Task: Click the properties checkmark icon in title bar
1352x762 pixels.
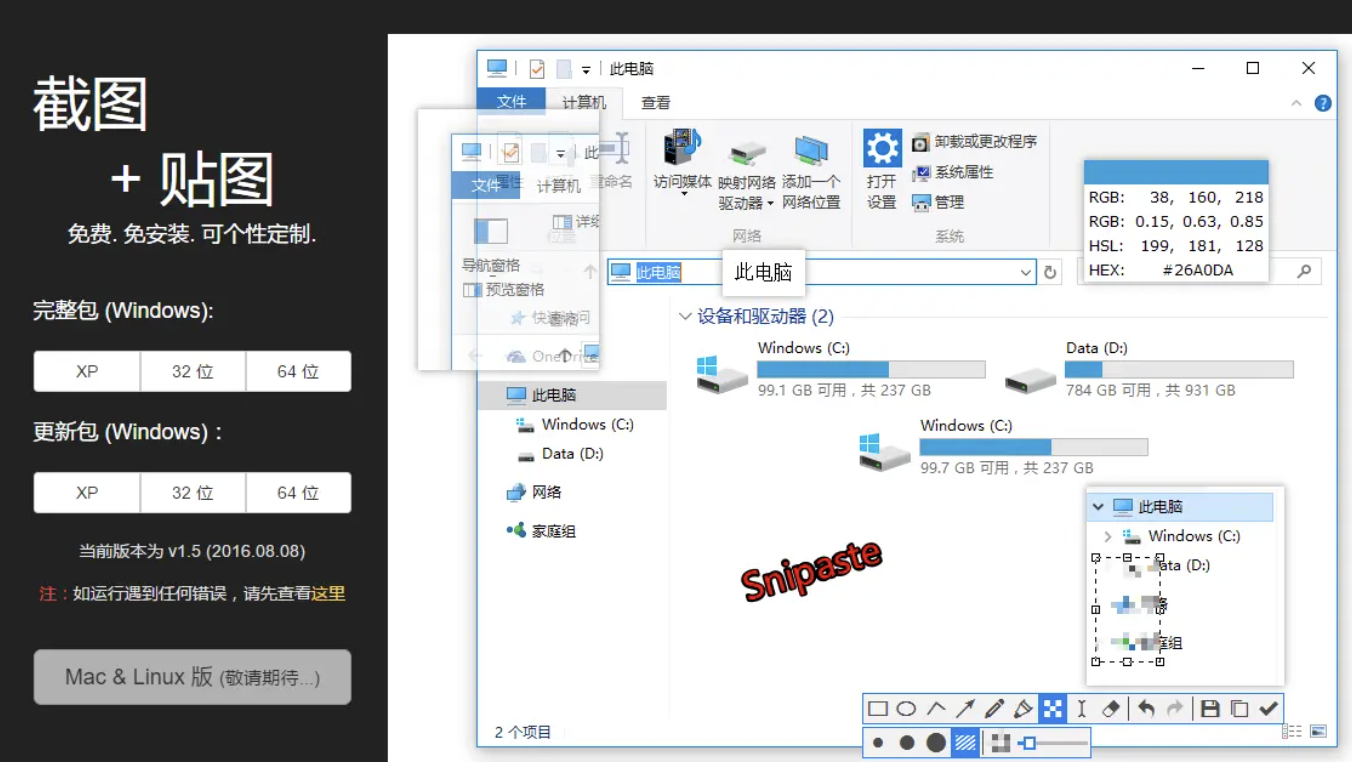Action: pyautogui.click(x=537, y=69)
